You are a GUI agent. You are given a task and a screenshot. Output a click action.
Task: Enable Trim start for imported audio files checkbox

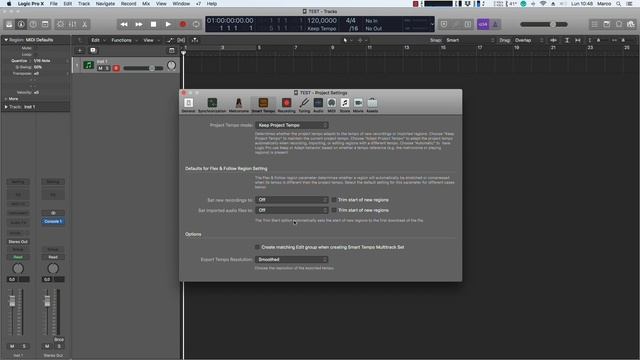334,210
